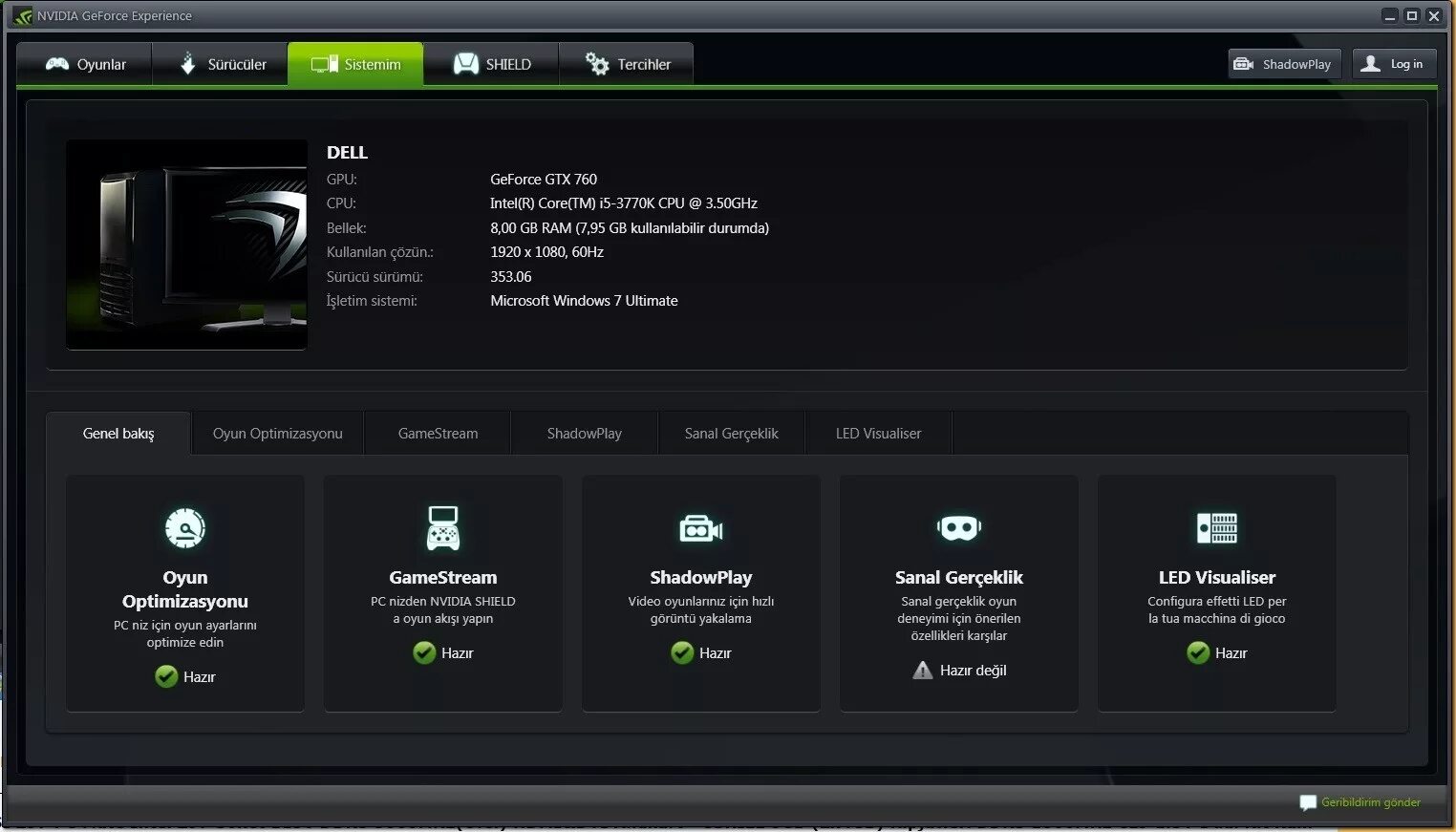
Task: Click the 8,00 GB RAM memory value
Action: [630, 228]
